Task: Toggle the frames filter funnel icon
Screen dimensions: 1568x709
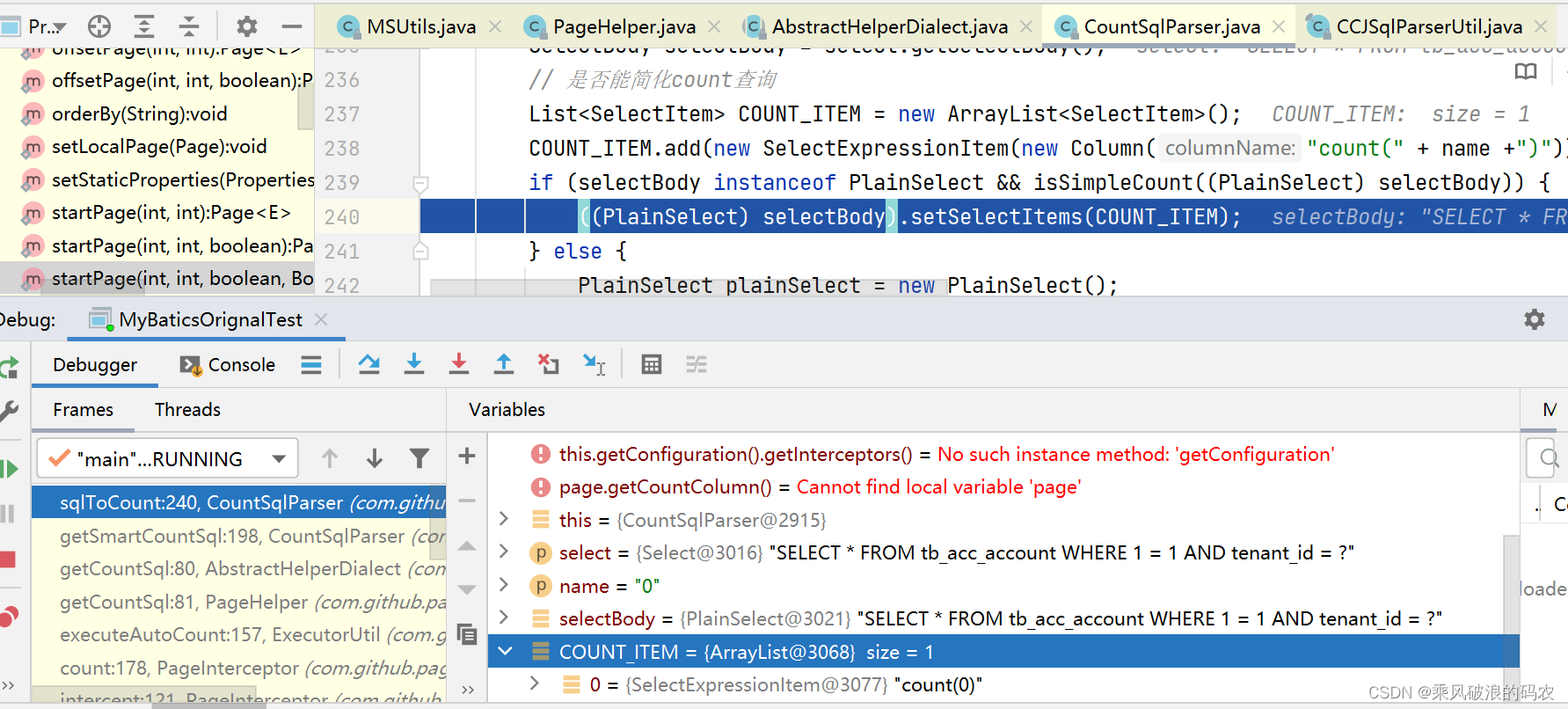Action: point(419,458)
